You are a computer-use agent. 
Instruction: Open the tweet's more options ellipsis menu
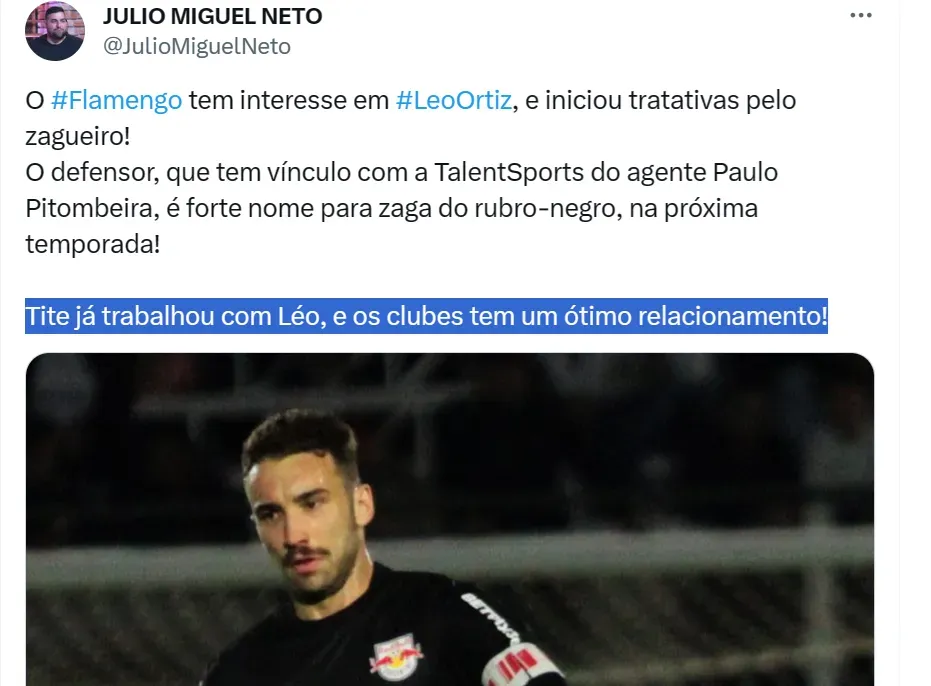point(860,15)
